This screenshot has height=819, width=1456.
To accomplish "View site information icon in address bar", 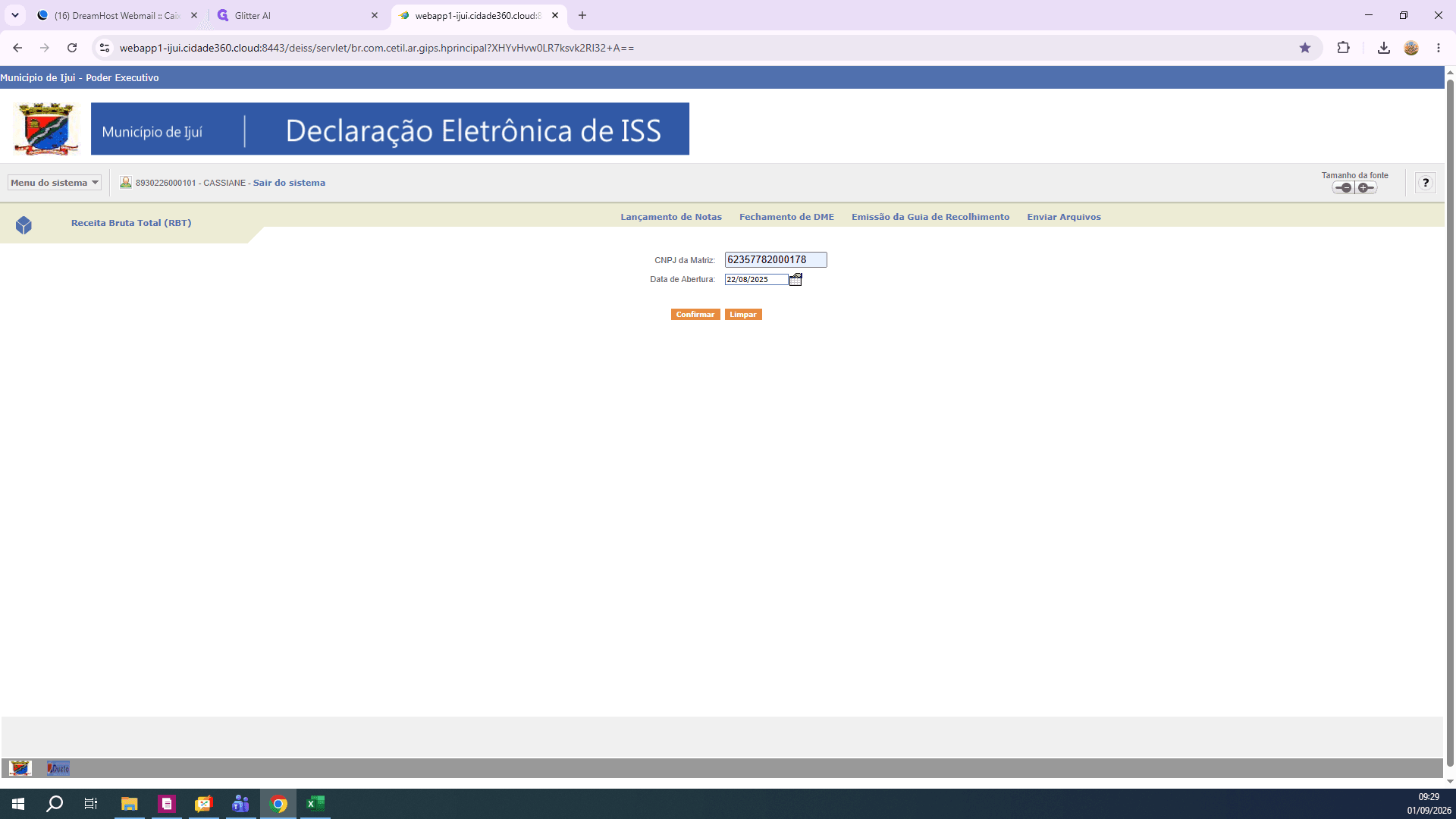I will (105, 48).
